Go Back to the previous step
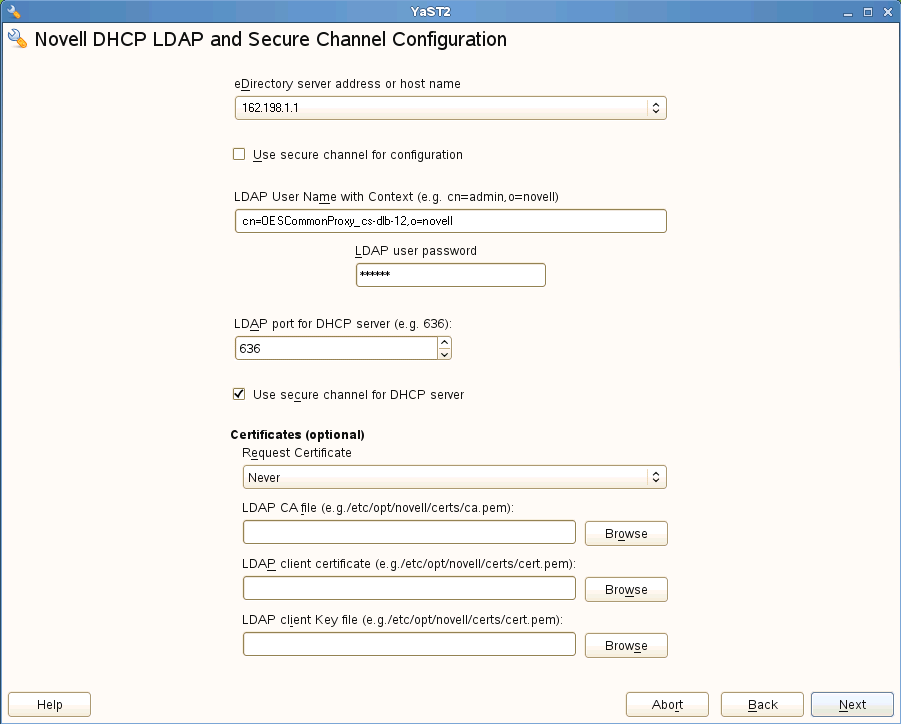 pyautogui.click(x=763, y=704)
